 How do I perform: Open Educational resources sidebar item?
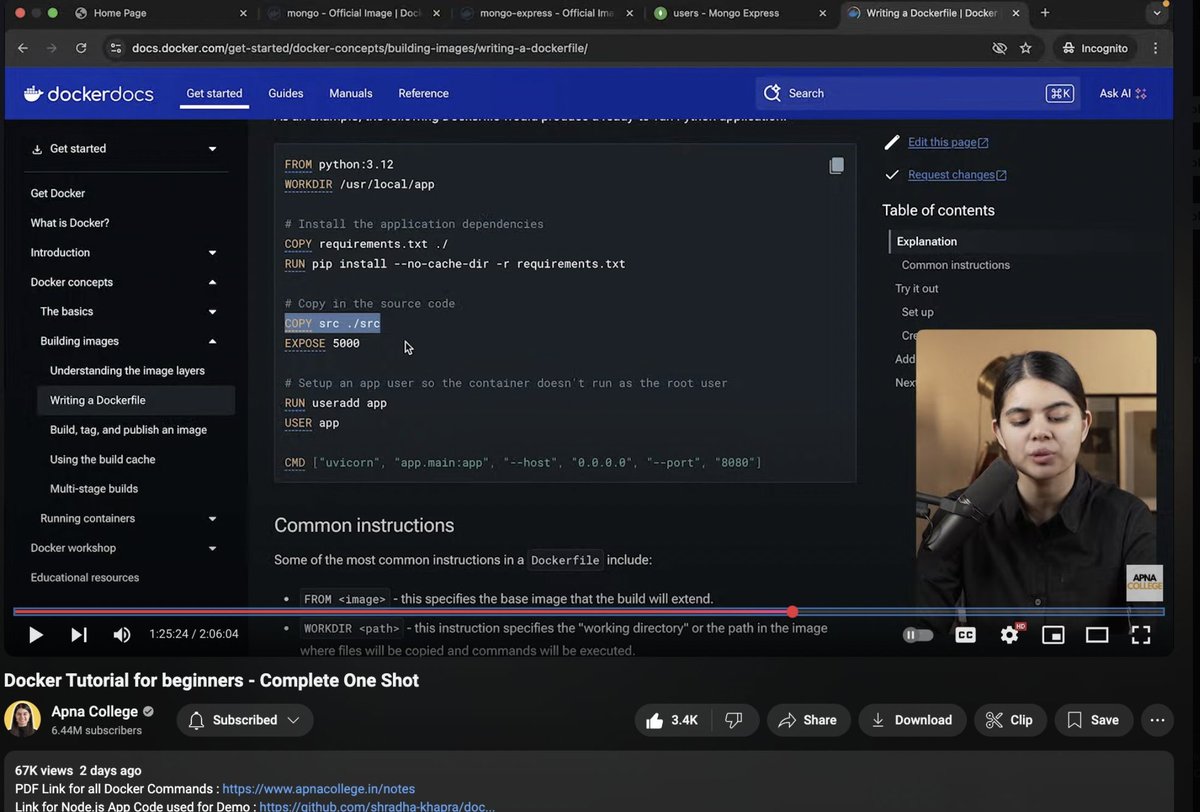(x=85, y=578)
